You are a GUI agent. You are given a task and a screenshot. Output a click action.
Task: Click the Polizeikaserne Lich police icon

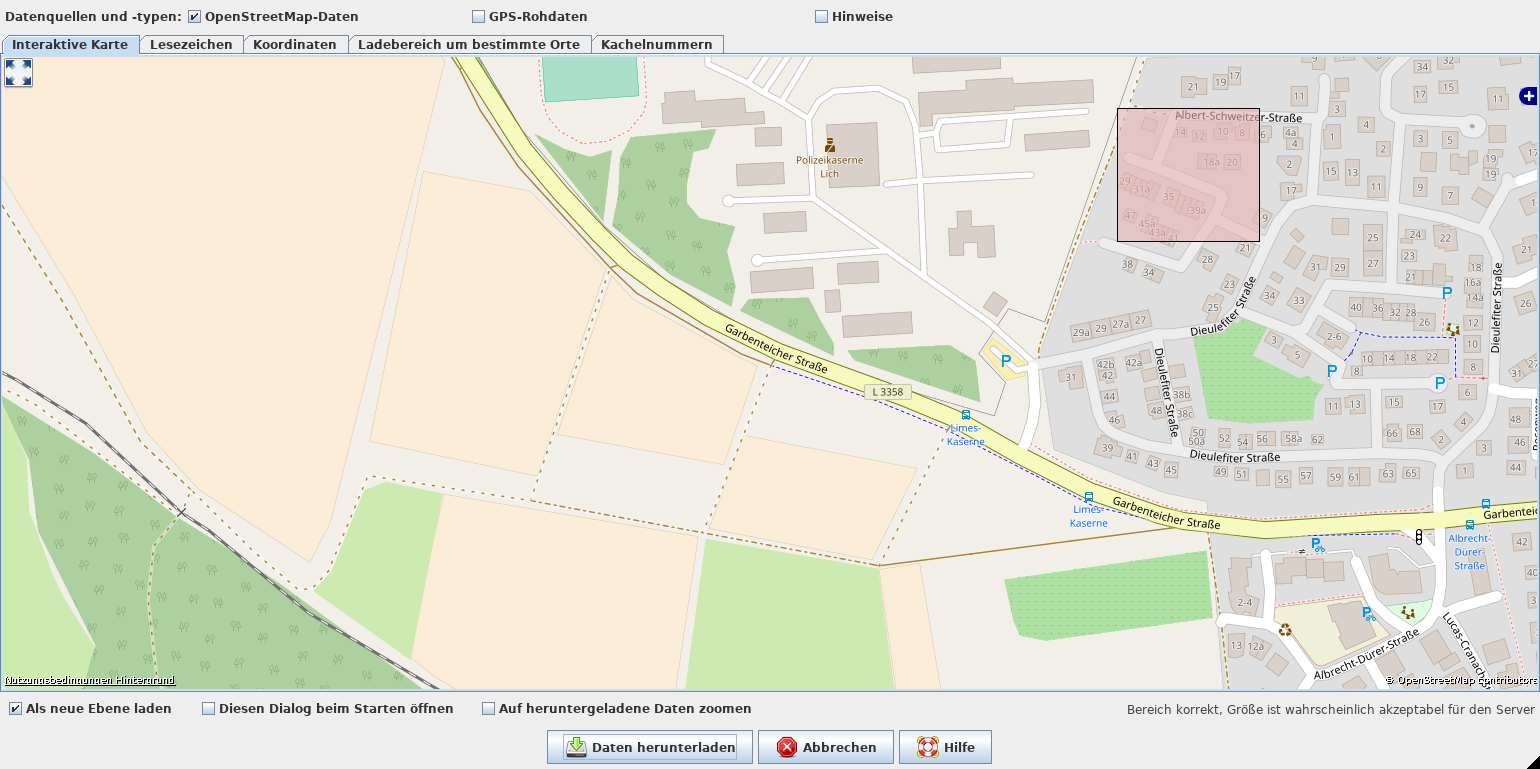830,145
